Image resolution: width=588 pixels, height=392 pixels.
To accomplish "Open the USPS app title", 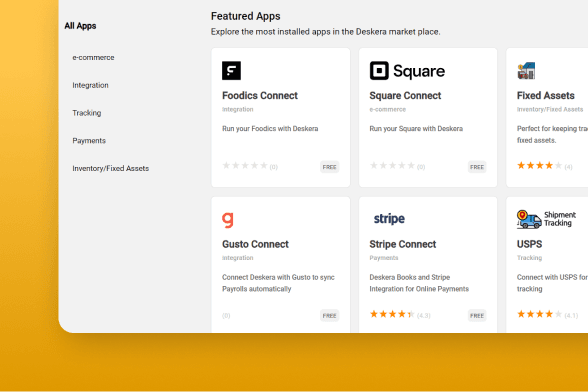I will tap(530, 244).
